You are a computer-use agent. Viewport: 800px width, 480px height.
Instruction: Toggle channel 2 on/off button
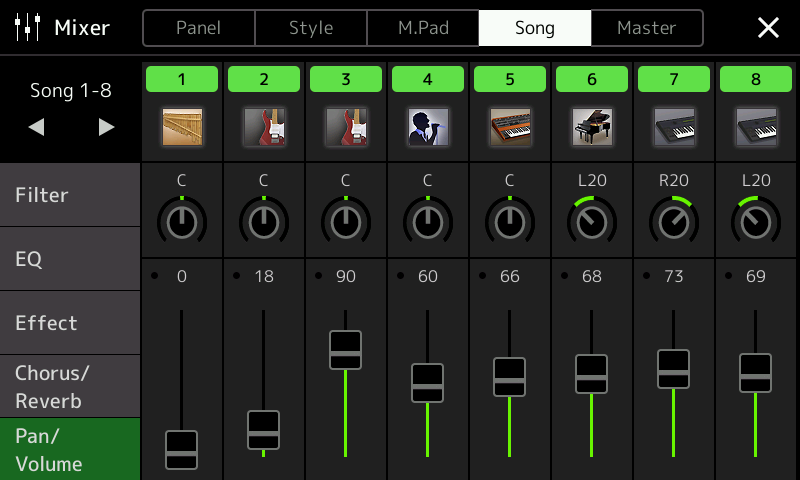pos(264,79)
